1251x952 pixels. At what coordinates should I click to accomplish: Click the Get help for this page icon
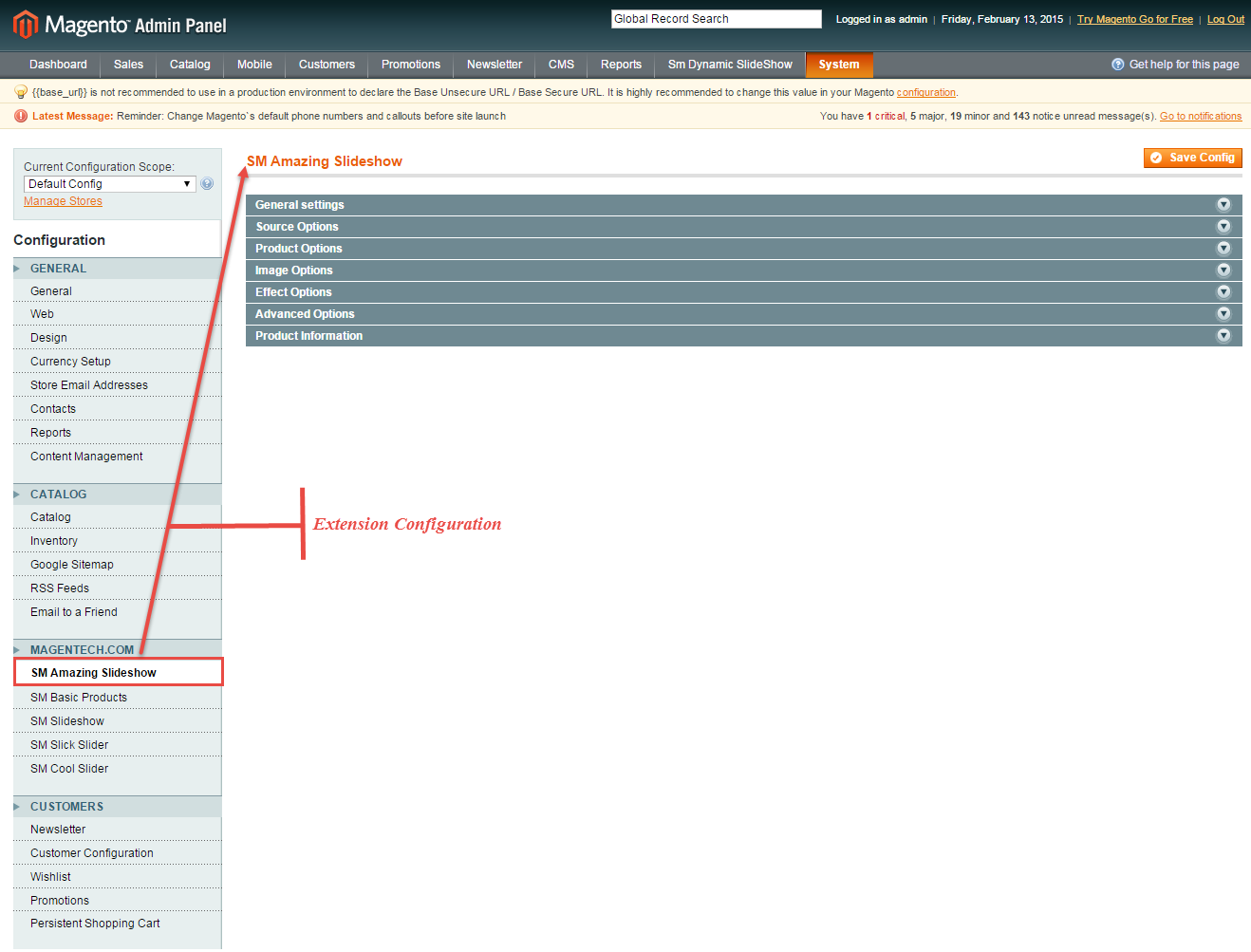coord(1117,65)
